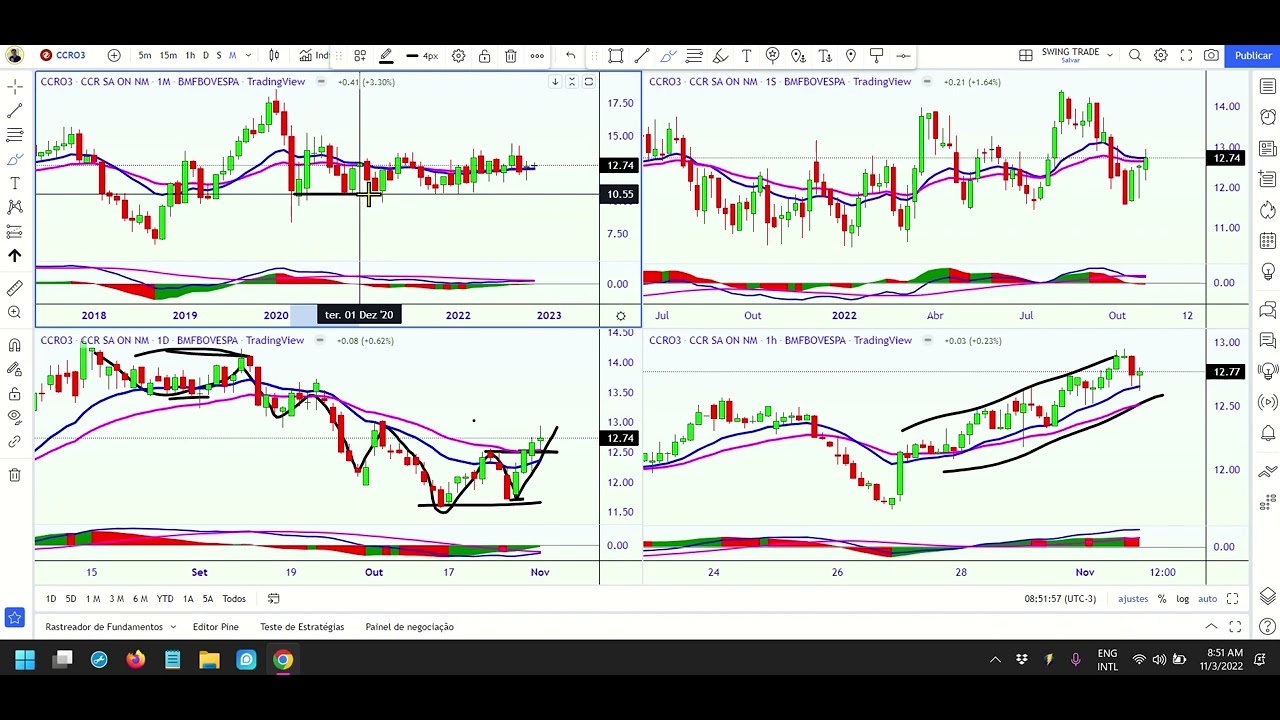Select the 15m timeframe
Image resolution: width=1280 pixels, height=720 pixels.
(x=168, y=55)
